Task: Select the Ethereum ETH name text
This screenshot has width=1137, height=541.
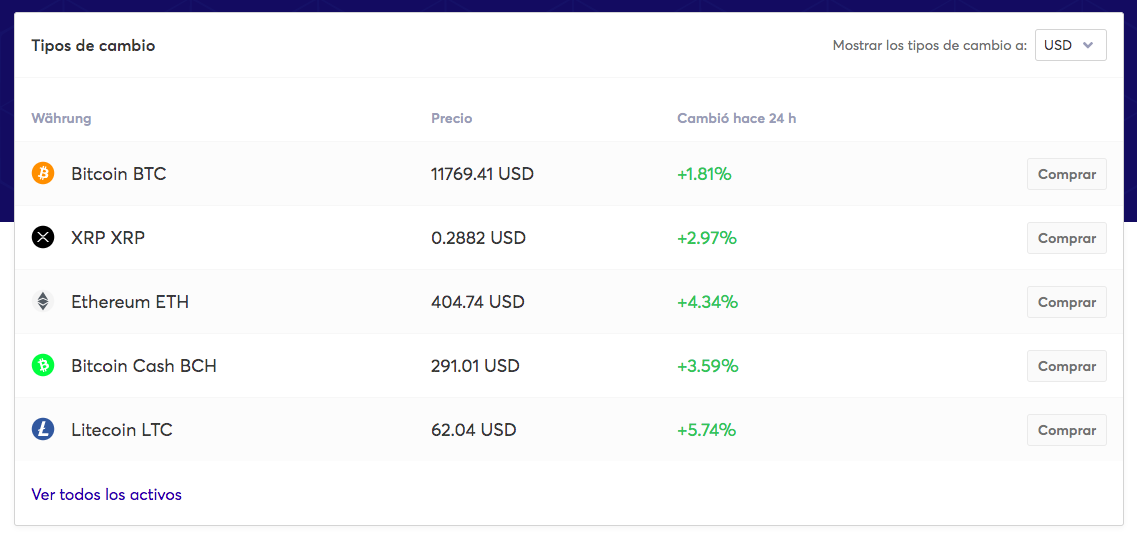Action: pos(130,302)
